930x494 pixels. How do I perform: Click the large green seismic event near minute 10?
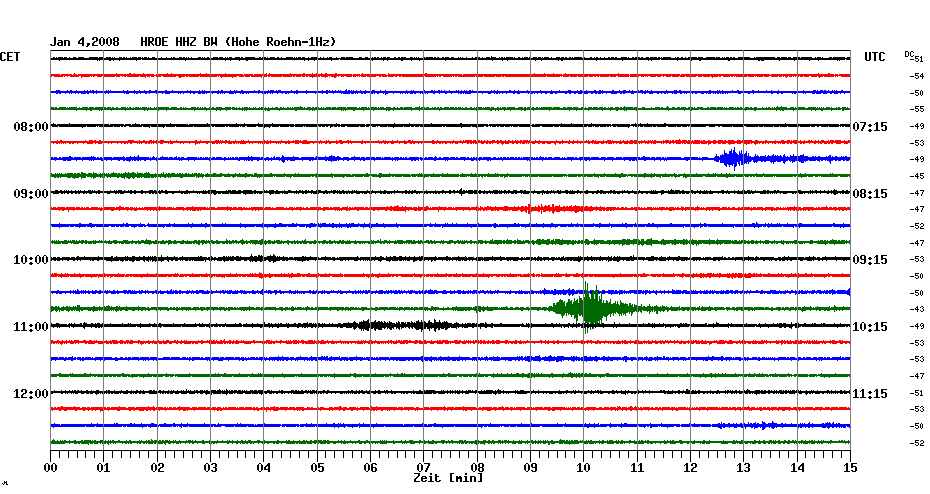coord(593,308)
